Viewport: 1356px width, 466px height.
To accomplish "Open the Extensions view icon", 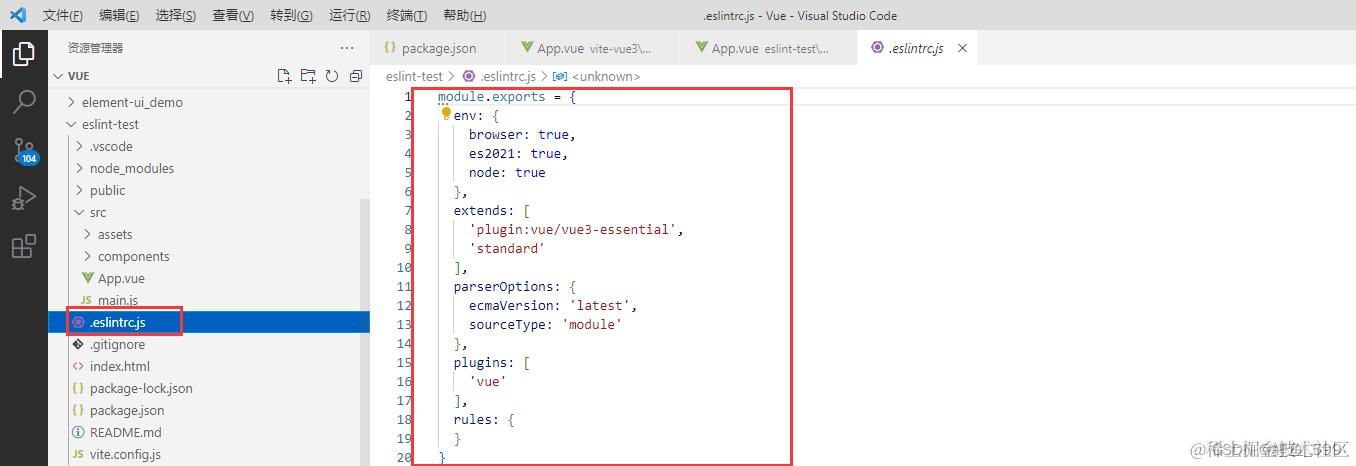I will (x=24, y=246).
